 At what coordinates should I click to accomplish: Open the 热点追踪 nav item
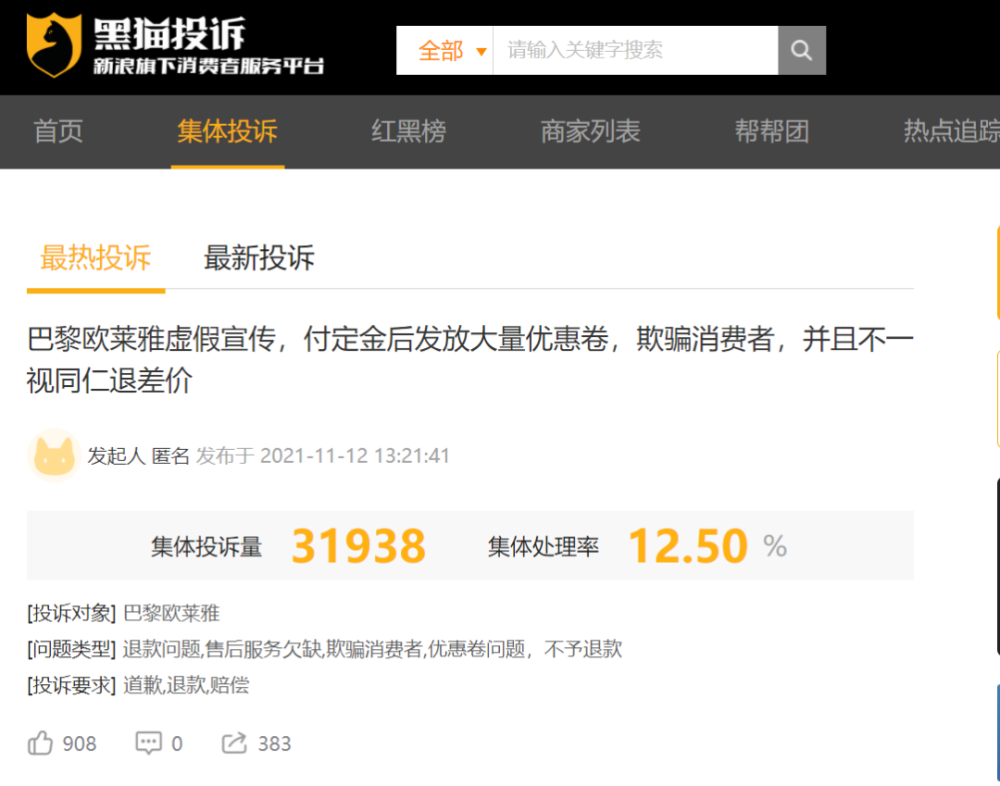(x=952, y=131)
